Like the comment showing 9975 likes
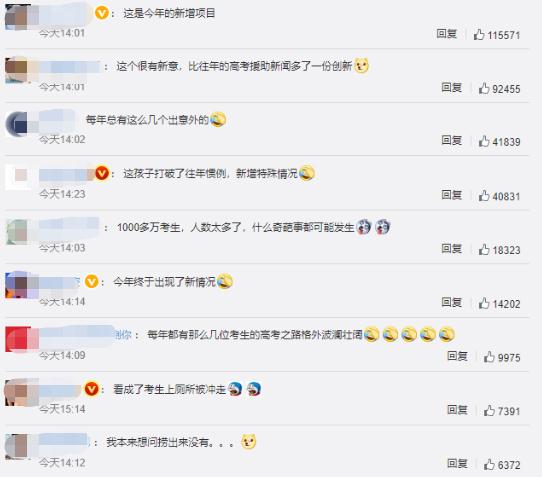The image size is (542, 477). click(x=489, y=357)
